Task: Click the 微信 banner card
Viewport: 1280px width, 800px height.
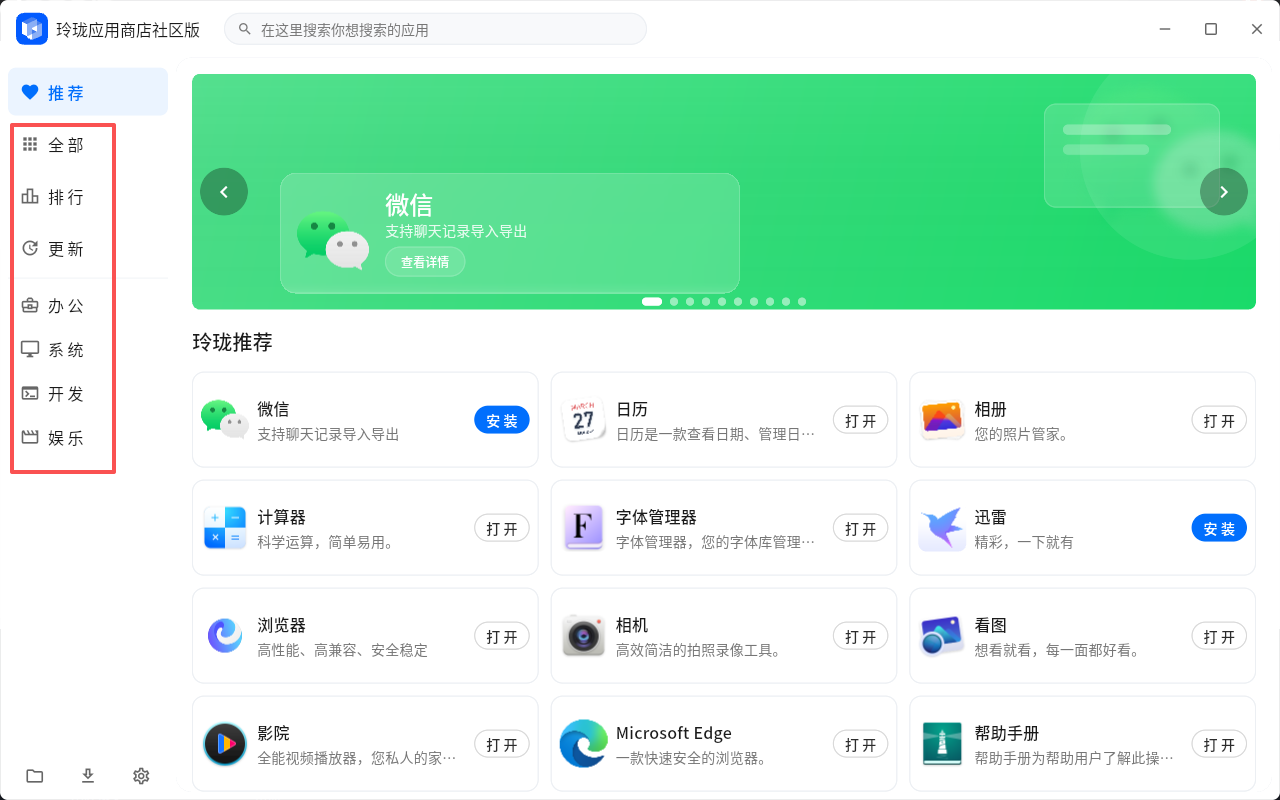Action: coord(510,233)
